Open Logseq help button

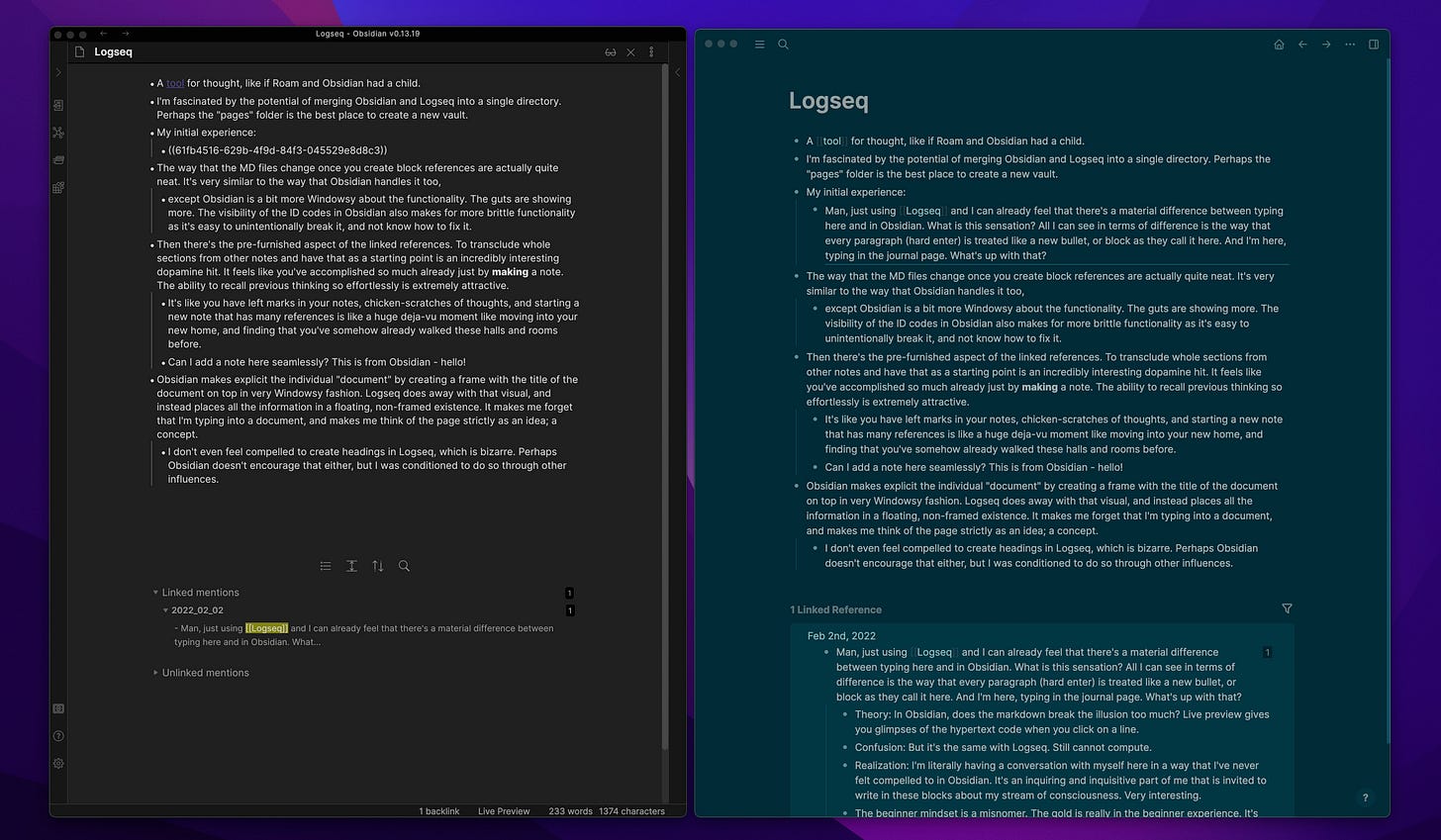tap(1365, 797)
